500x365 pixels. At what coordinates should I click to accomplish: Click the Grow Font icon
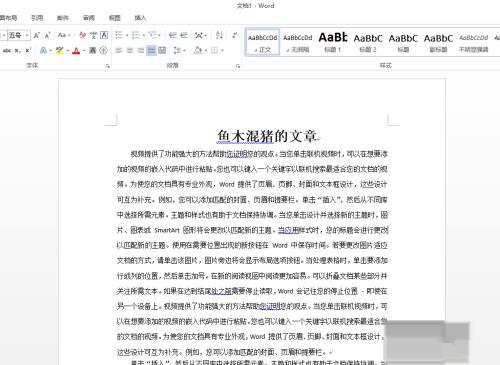tap(37, 35)
